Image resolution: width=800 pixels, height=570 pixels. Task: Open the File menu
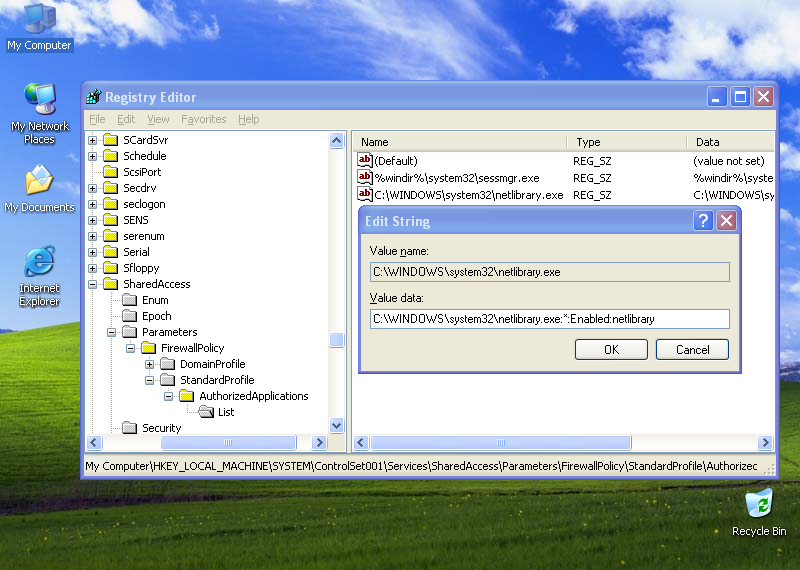pos(97,119)
